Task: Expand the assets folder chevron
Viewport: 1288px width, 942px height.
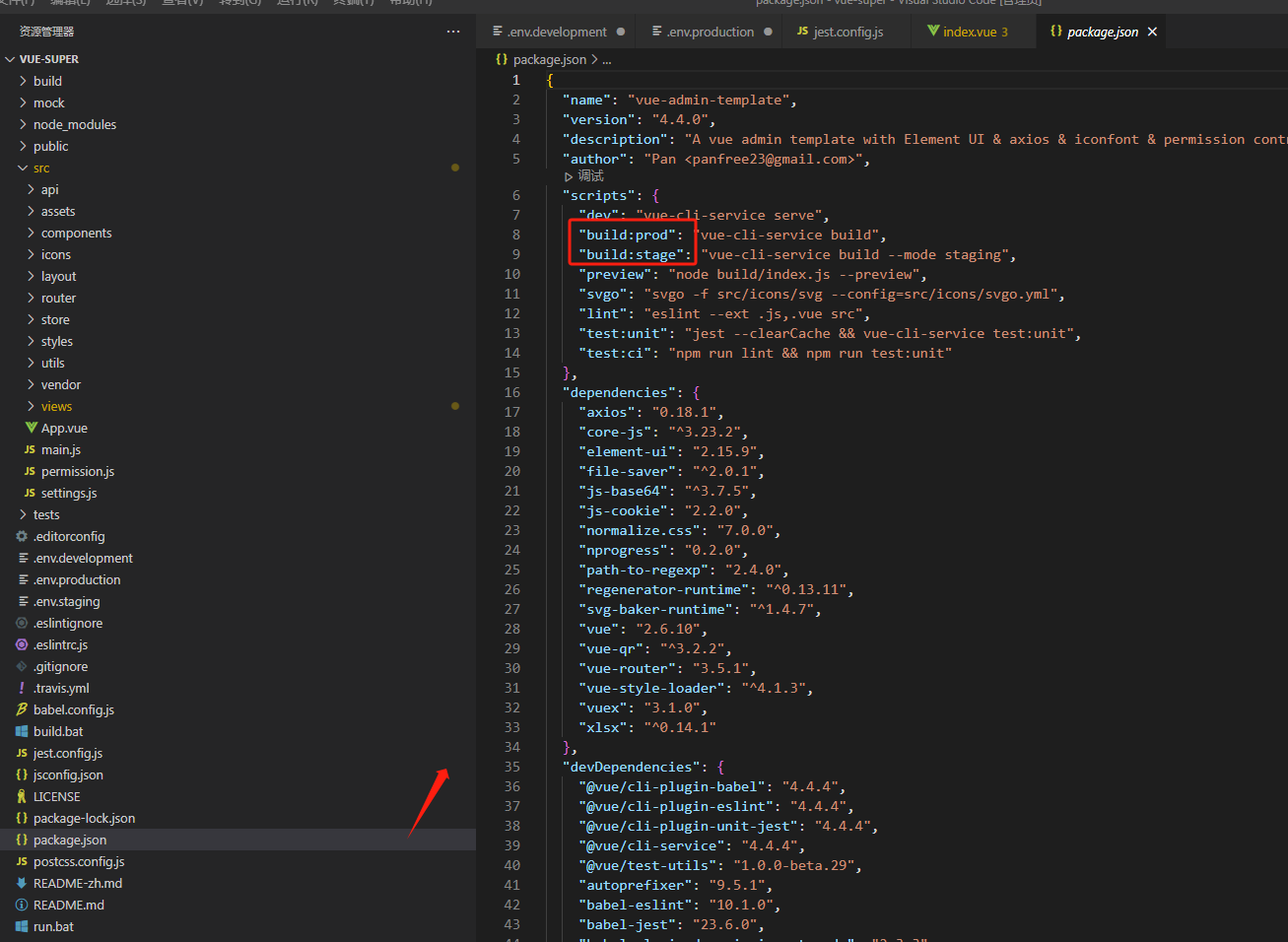Action: tap(31, 211)
